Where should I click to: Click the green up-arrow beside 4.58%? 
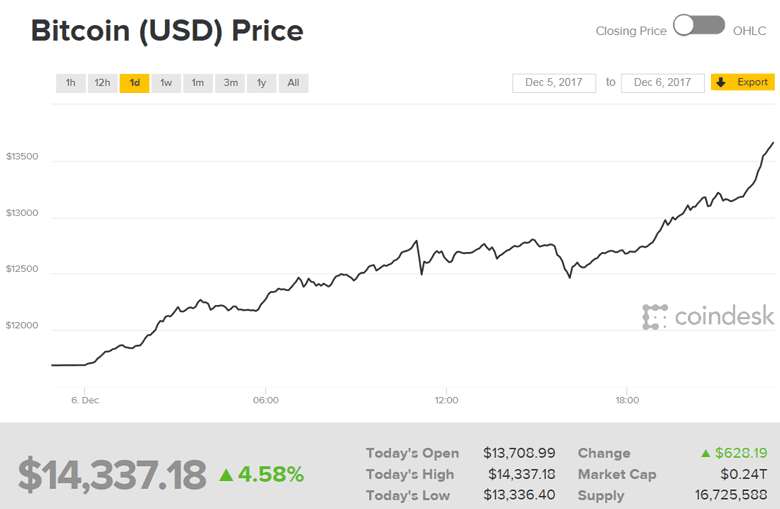pos(227,474)
